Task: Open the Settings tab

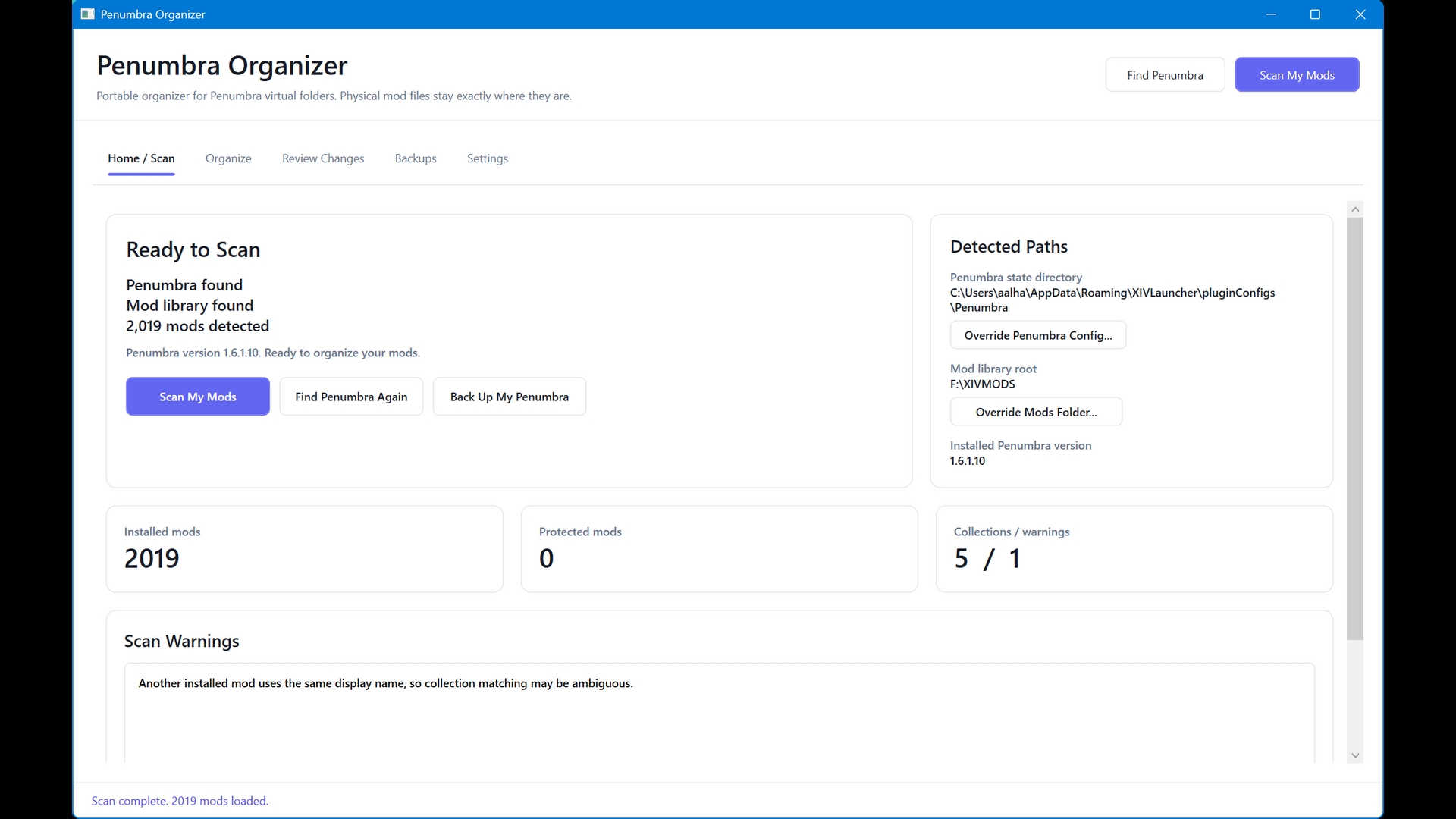Action: (488, 158)
